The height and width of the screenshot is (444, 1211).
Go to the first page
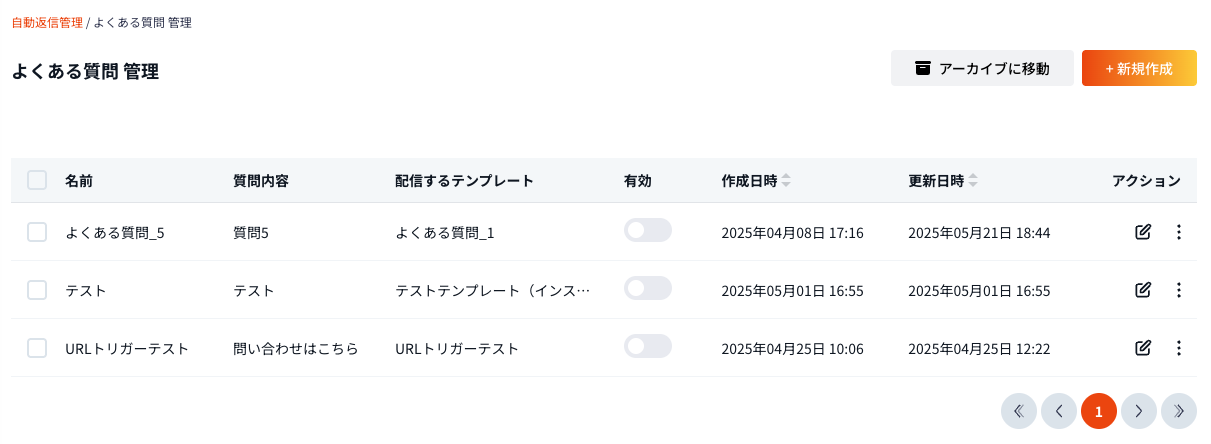point(1018,411)
